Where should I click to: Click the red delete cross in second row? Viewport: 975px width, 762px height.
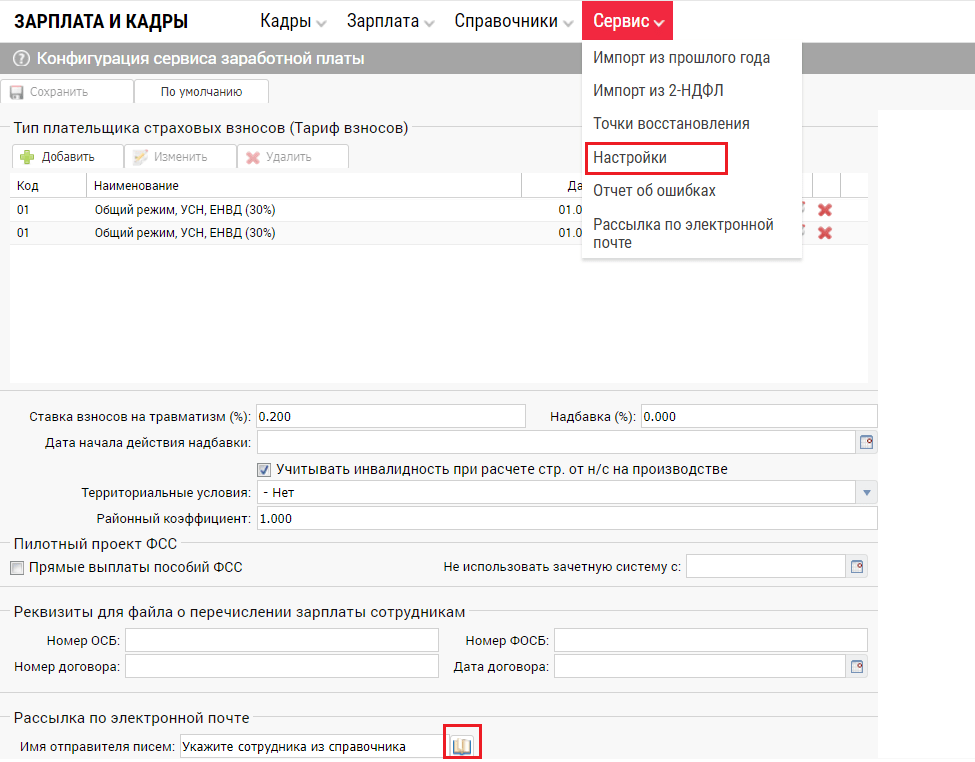coord(825,233)
